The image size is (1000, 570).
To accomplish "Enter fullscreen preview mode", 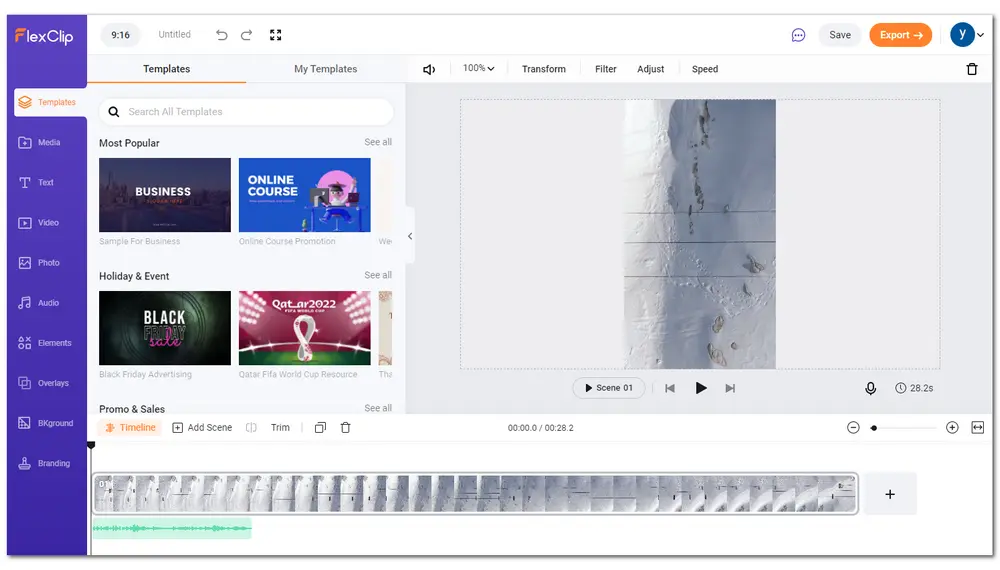I will (276, 35).
